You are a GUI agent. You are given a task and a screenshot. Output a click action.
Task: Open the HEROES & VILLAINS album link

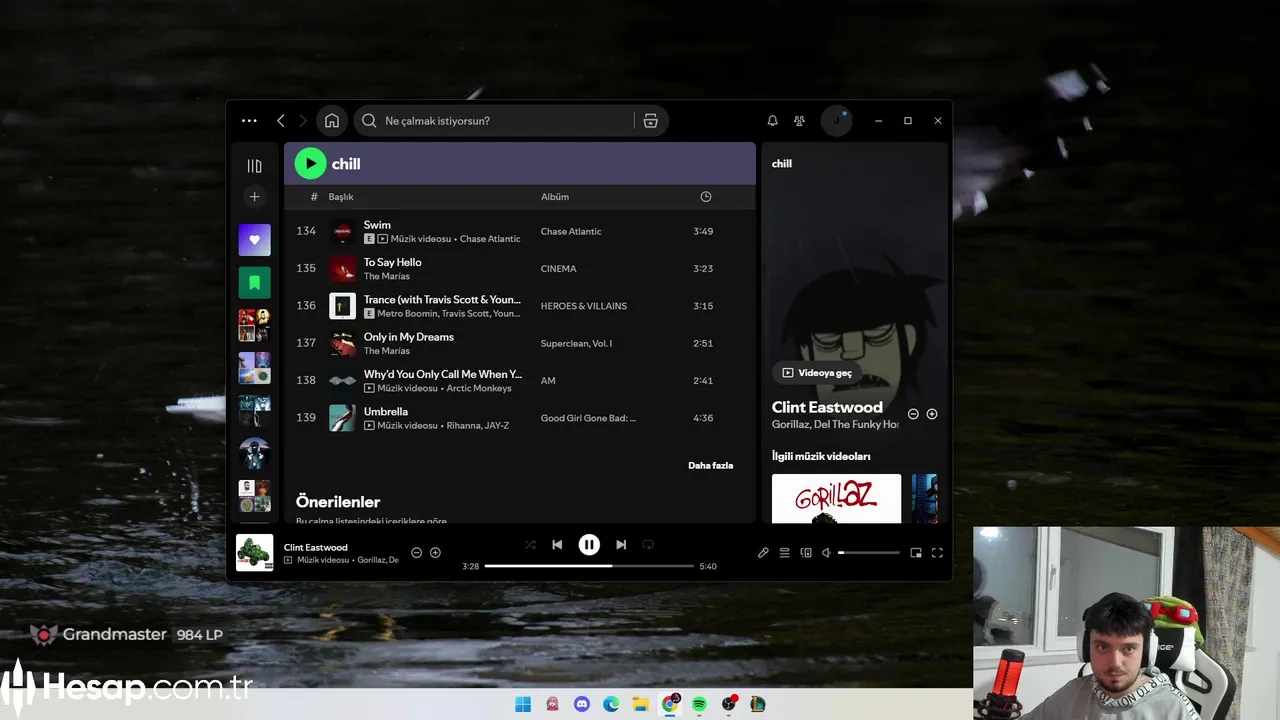pos(584,306)
